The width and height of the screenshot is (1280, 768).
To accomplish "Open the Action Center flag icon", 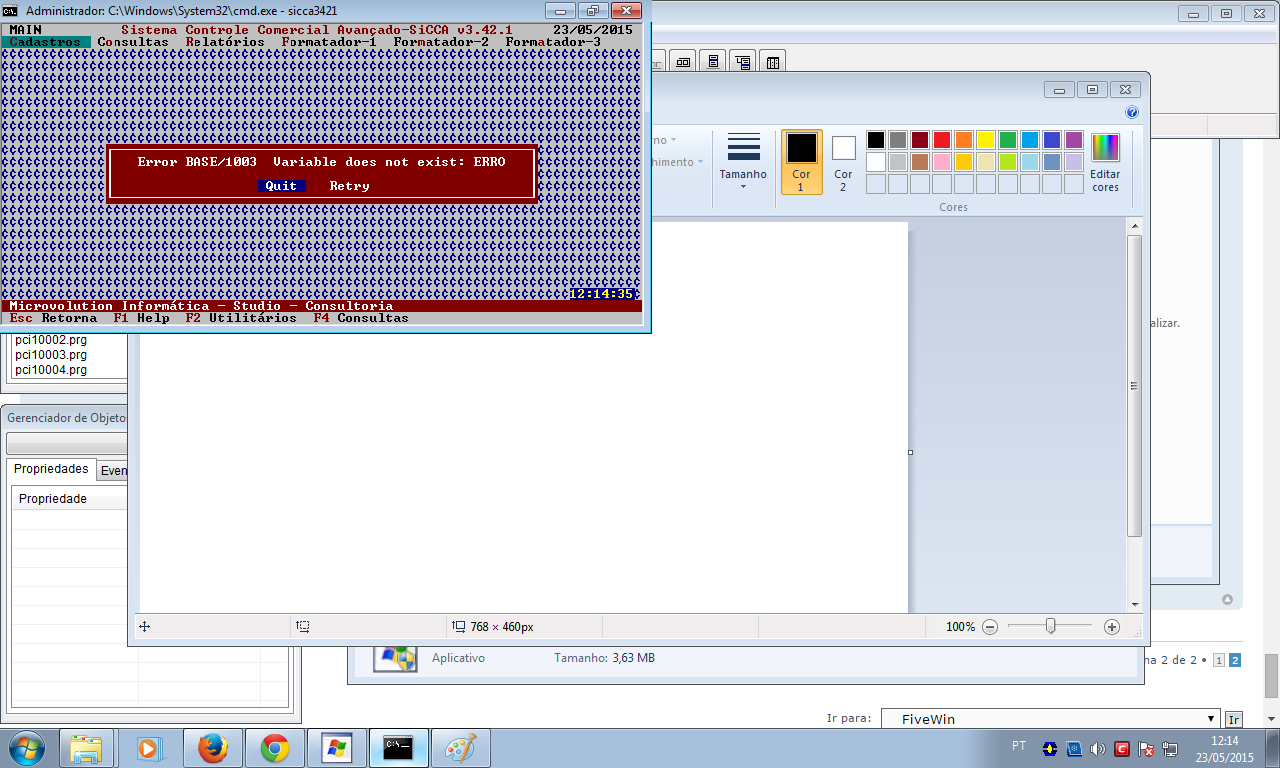I will 1147,748.
